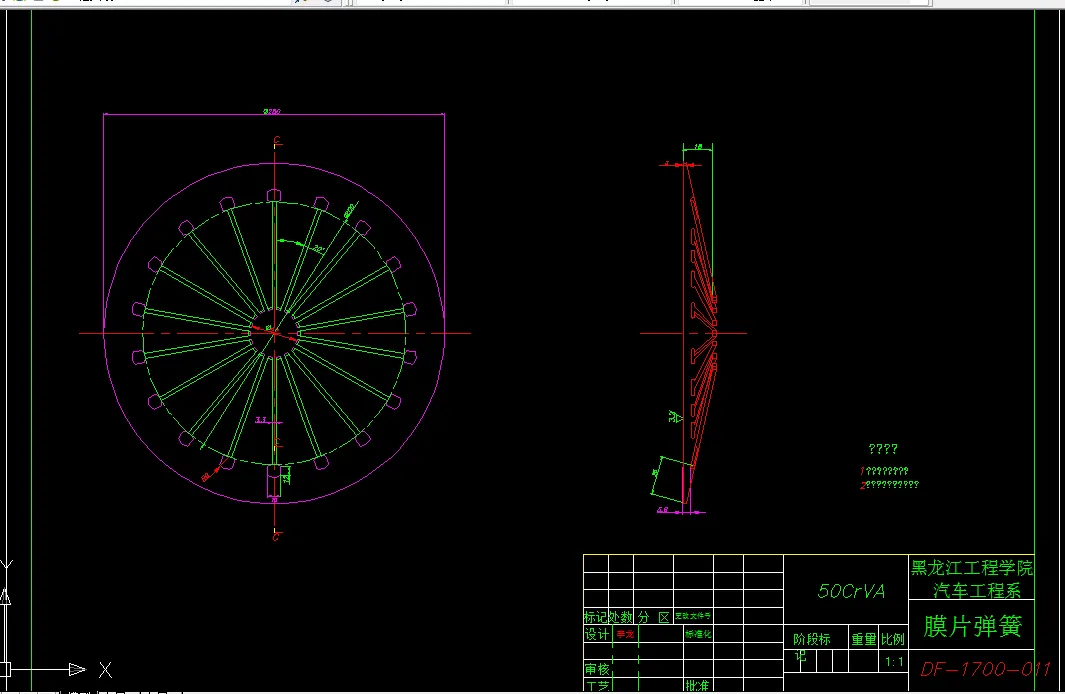This screenshot has height=694, width=1065.
Task: Click the 分区 cell in revision table
Action: click(653, 617)
